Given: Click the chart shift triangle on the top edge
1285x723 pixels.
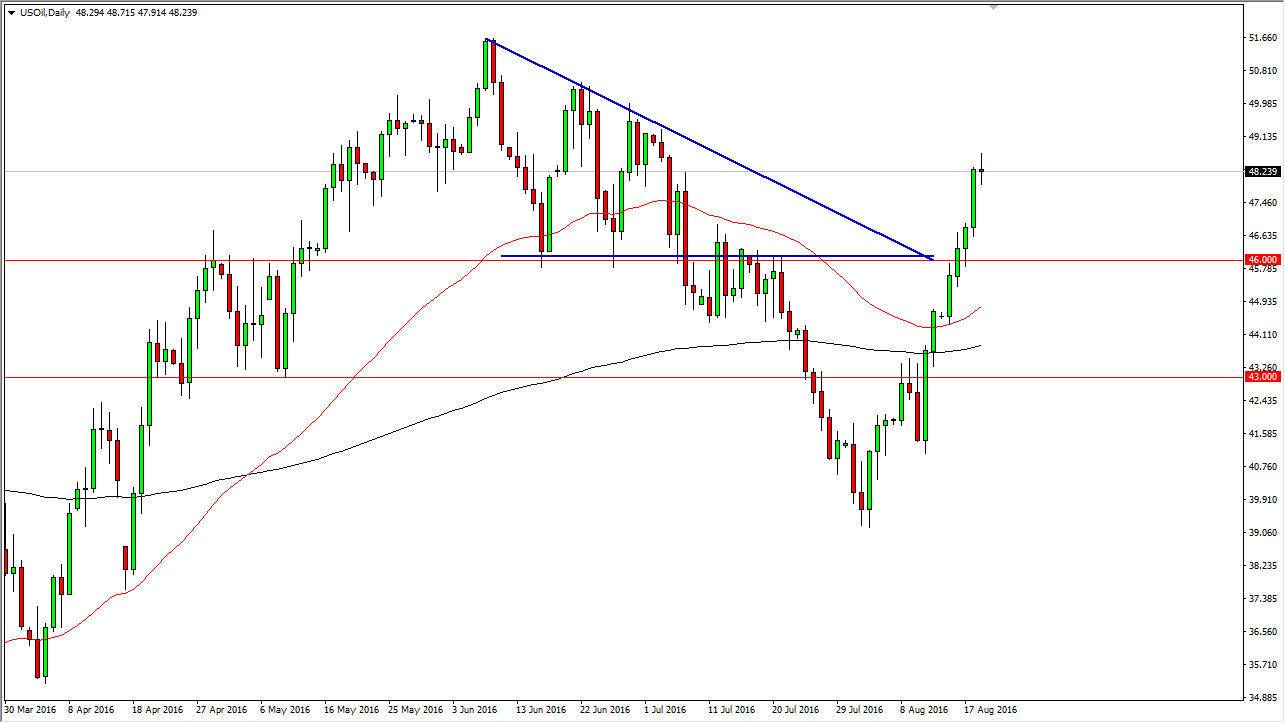Looking at the screenshot, I should 993,7.
